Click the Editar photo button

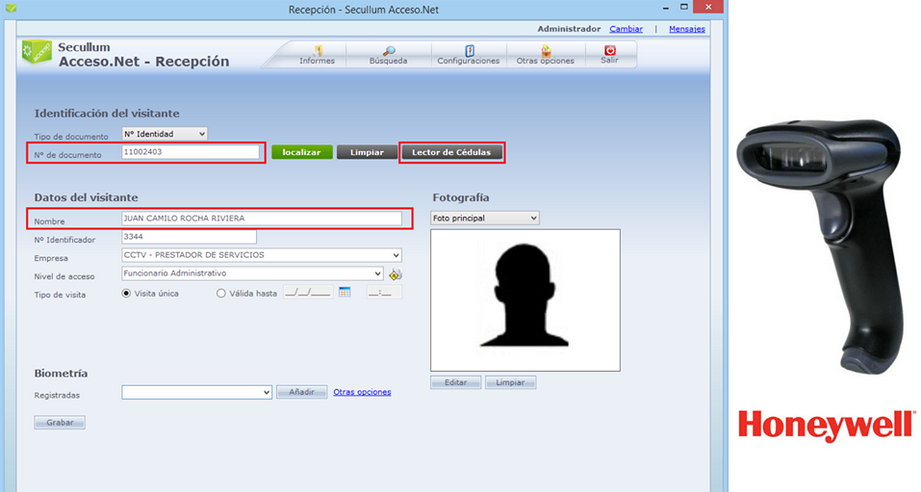[456, 382]
